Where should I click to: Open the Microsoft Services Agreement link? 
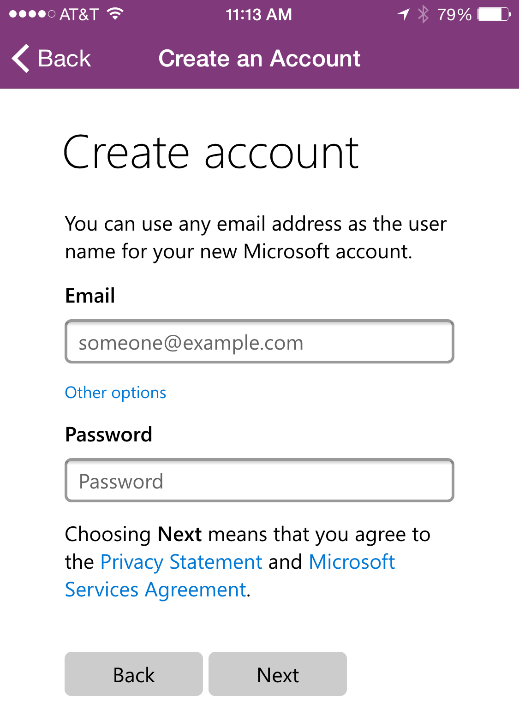pos(230,576)
